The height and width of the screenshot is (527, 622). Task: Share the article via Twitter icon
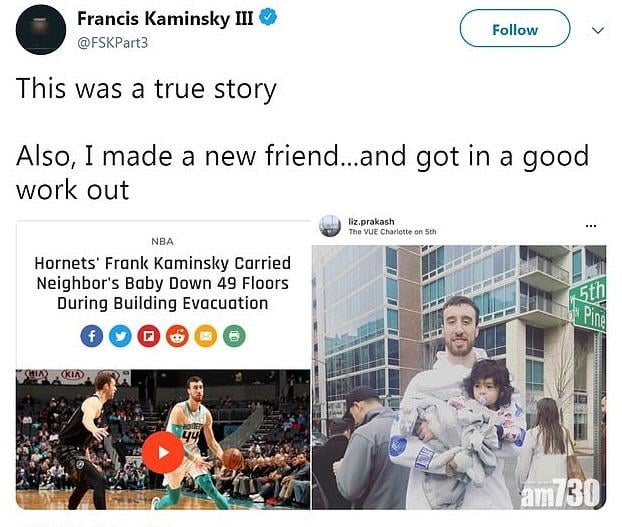(120, 336)
